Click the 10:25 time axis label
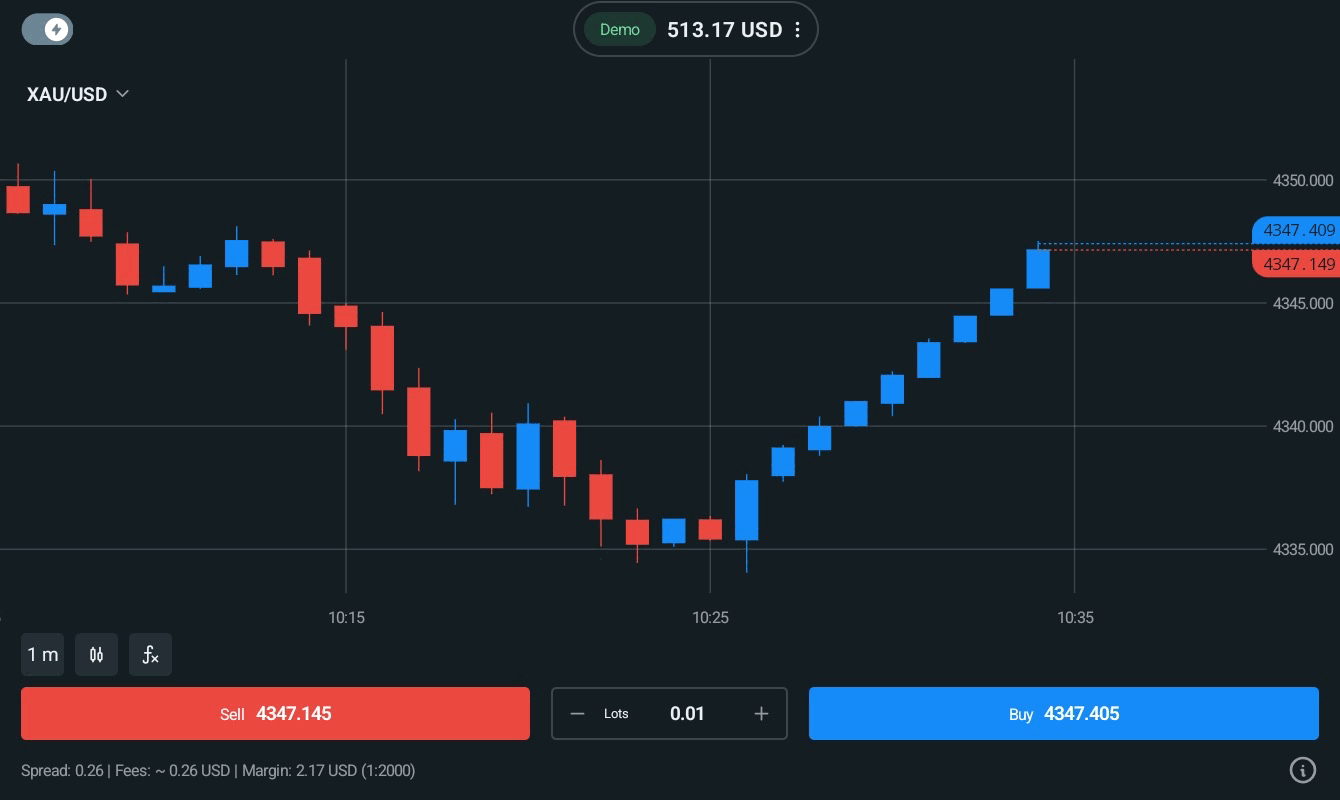Viewport: 1340px width, 800px height. 710,618
